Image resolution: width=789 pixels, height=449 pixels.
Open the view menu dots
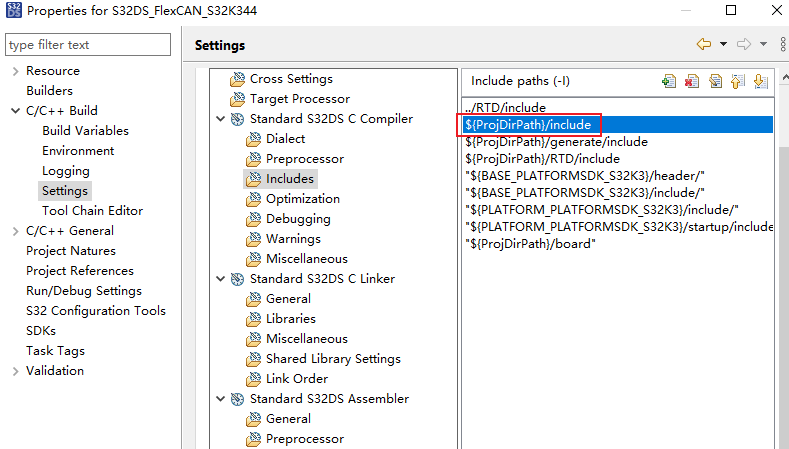783,44
